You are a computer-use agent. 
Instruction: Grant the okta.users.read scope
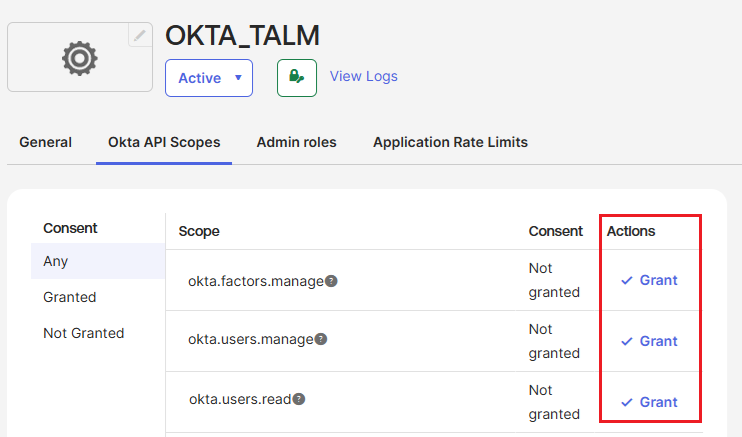(x=649, y=402)
